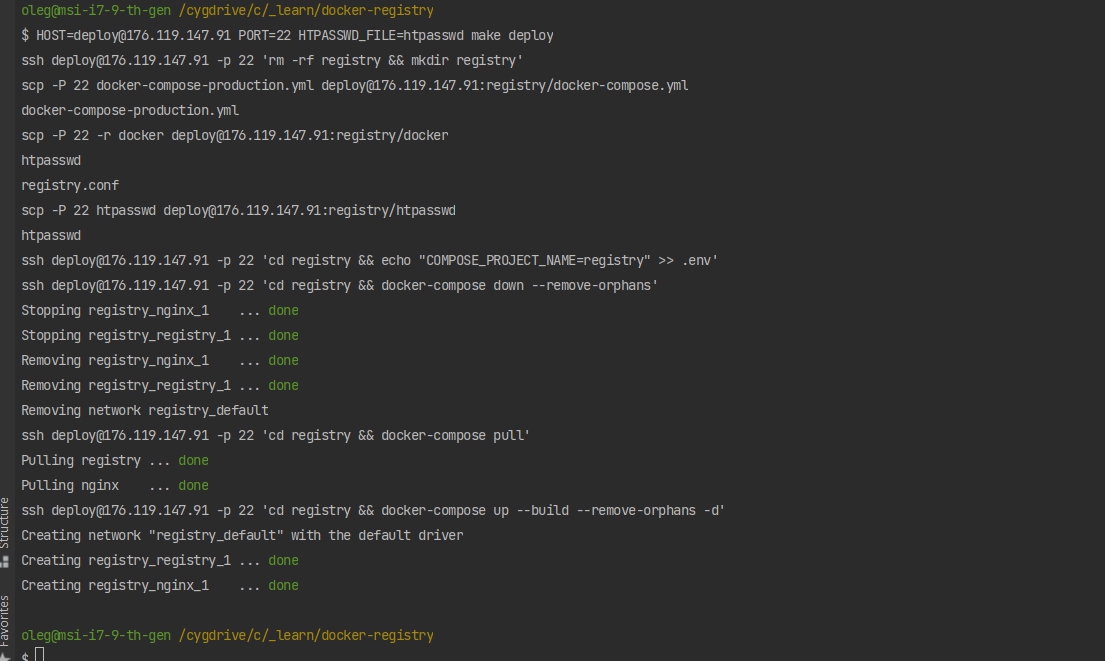The height and width of the screenshot is (661, 1105).
Task: Open the Structure tool window tab
Action: [5, 522]
